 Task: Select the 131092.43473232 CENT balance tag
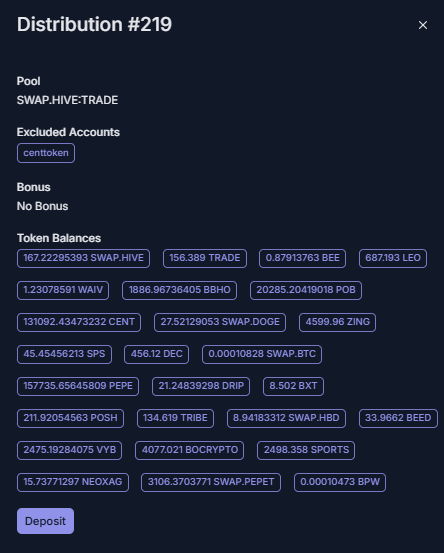click(x=79, y=322)
